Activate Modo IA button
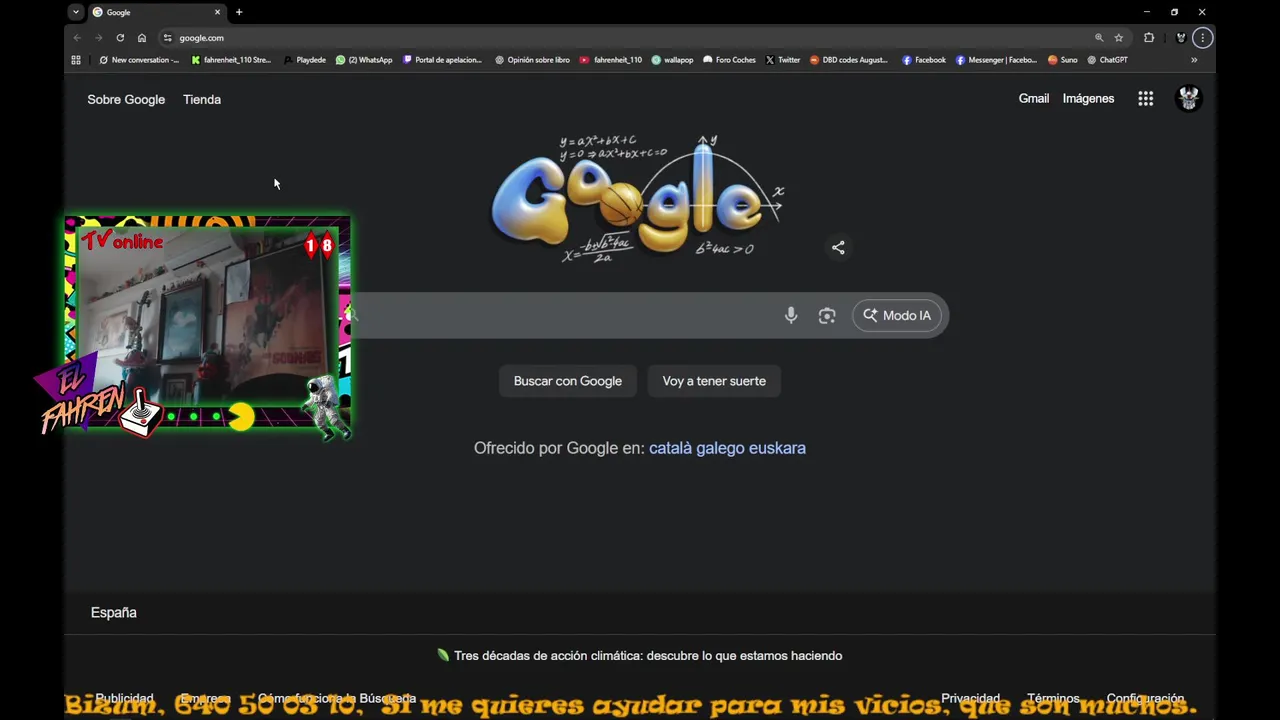Screen dimensions: 1280x720 pos(897,315)
